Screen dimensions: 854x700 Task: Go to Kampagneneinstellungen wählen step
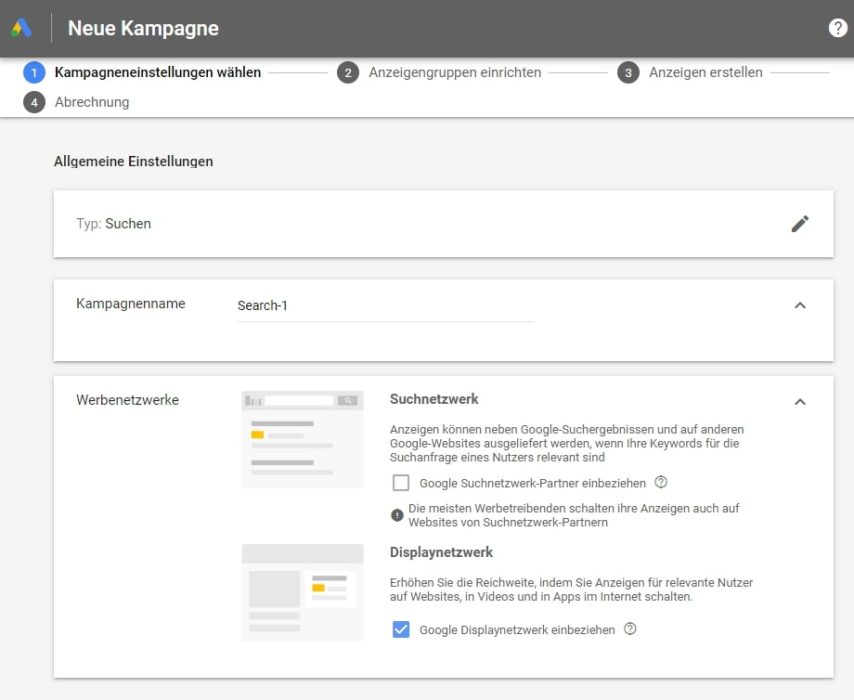[x=157, y=72]
